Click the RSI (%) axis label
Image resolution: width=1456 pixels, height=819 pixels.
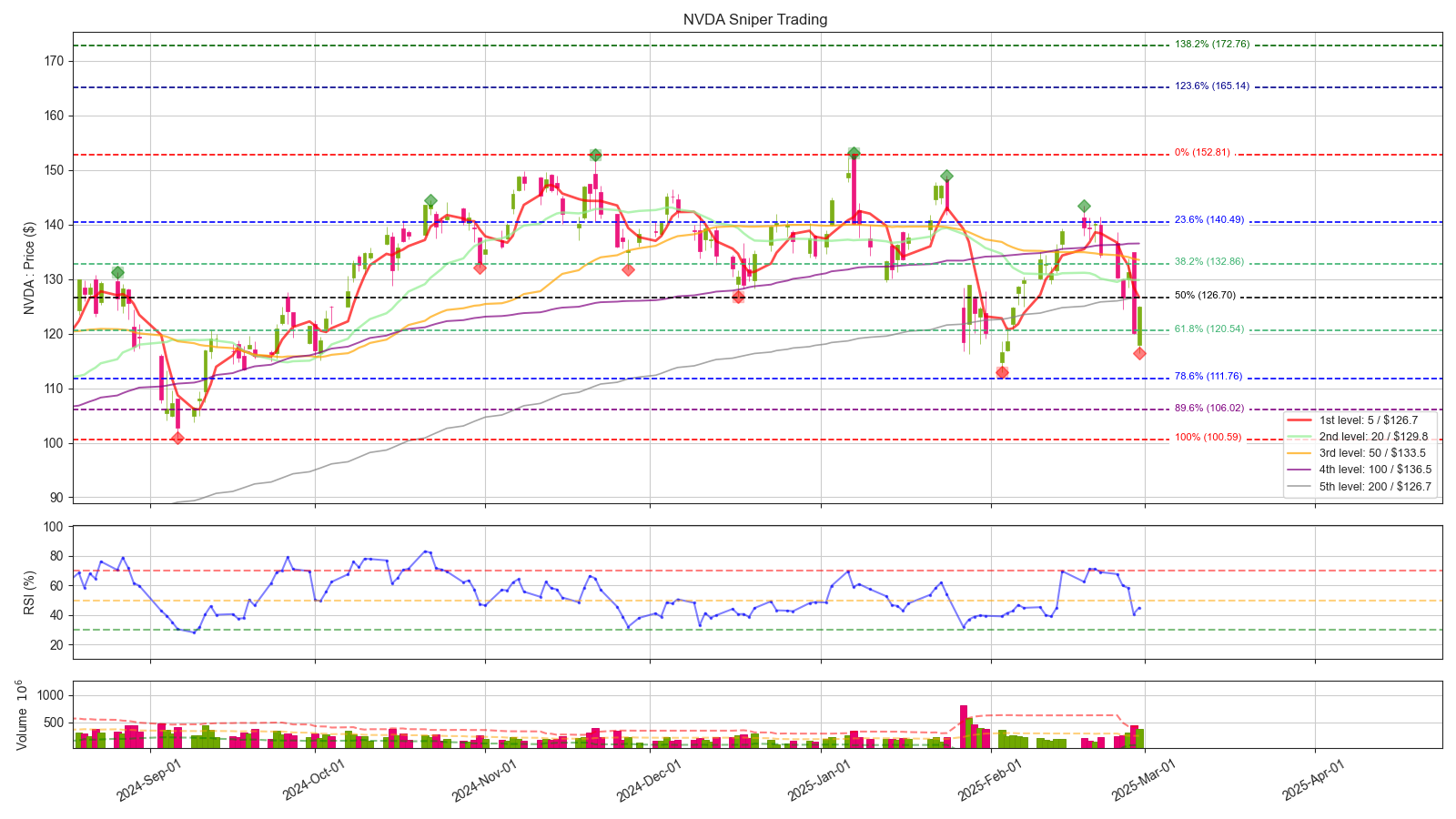tap(29, 592)
